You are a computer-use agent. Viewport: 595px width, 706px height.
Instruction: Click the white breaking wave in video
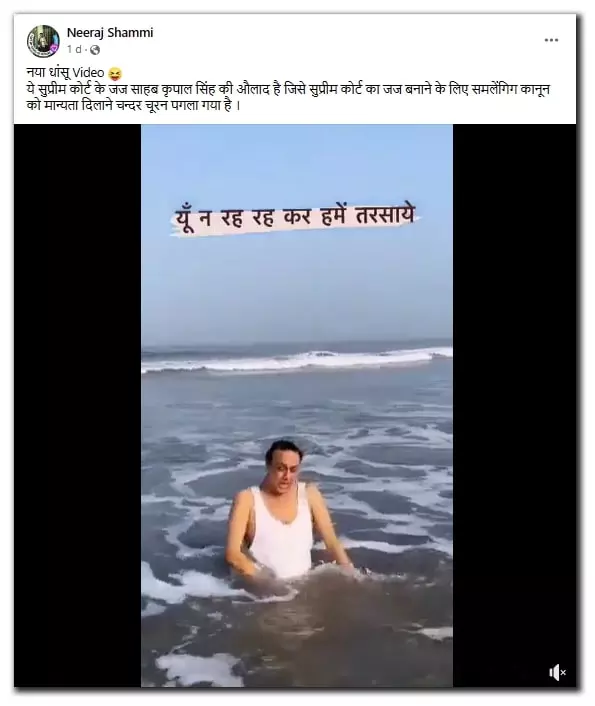[x=297, y=360]
